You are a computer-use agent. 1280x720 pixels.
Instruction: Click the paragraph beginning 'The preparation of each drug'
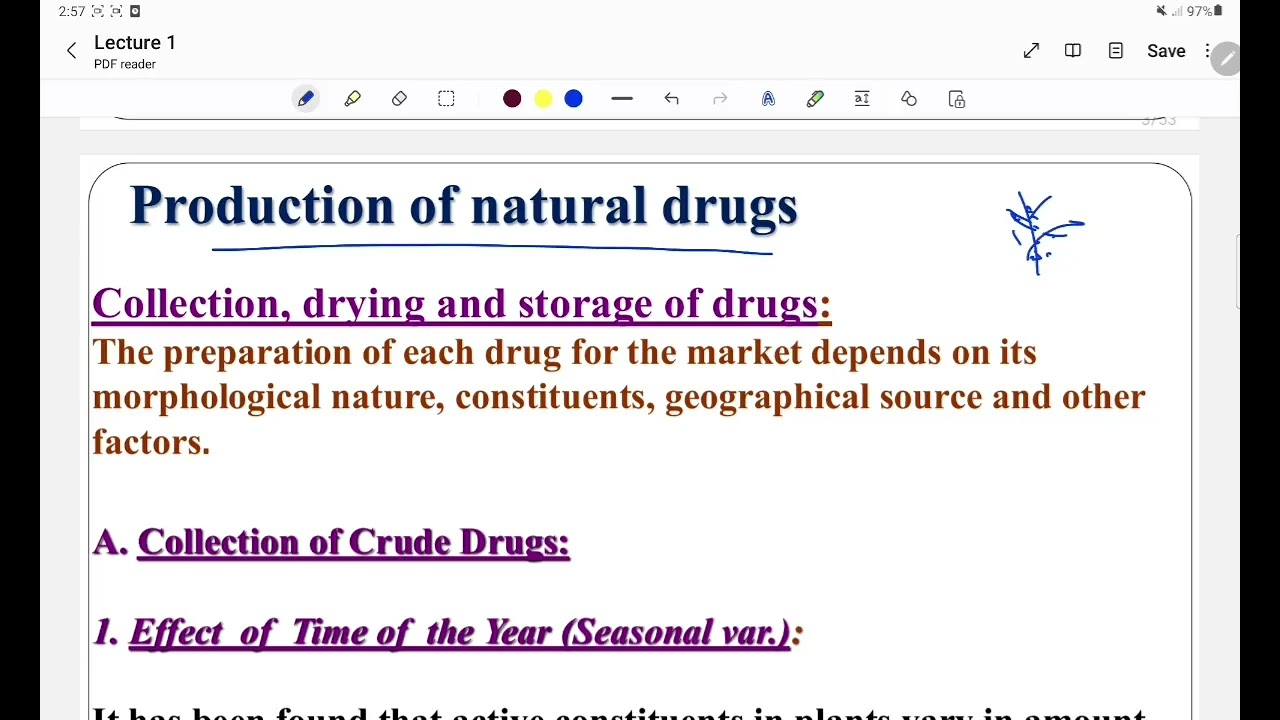click(x=619, y=397)
